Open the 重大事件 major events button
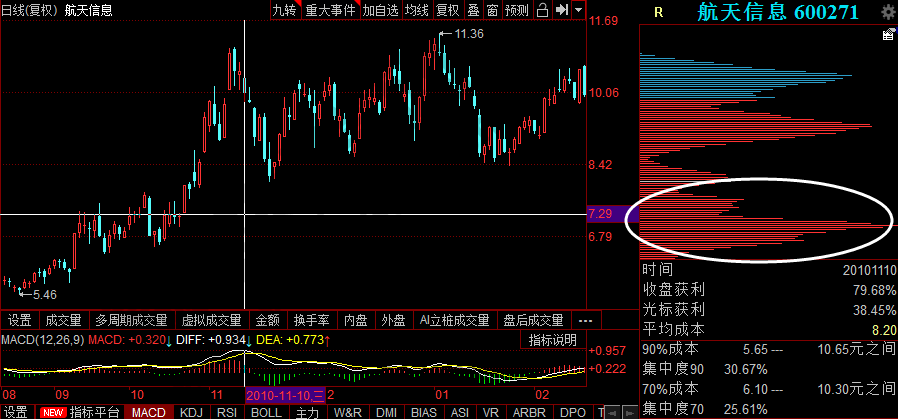The image size is (898, 419). pyautogui.click(x=330, y=10)
